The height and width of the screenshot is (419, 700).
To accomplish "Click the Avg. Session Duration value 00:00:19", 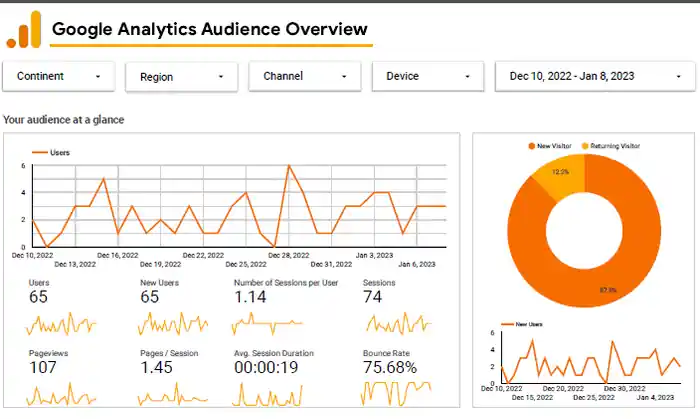I will click(267, 367).
